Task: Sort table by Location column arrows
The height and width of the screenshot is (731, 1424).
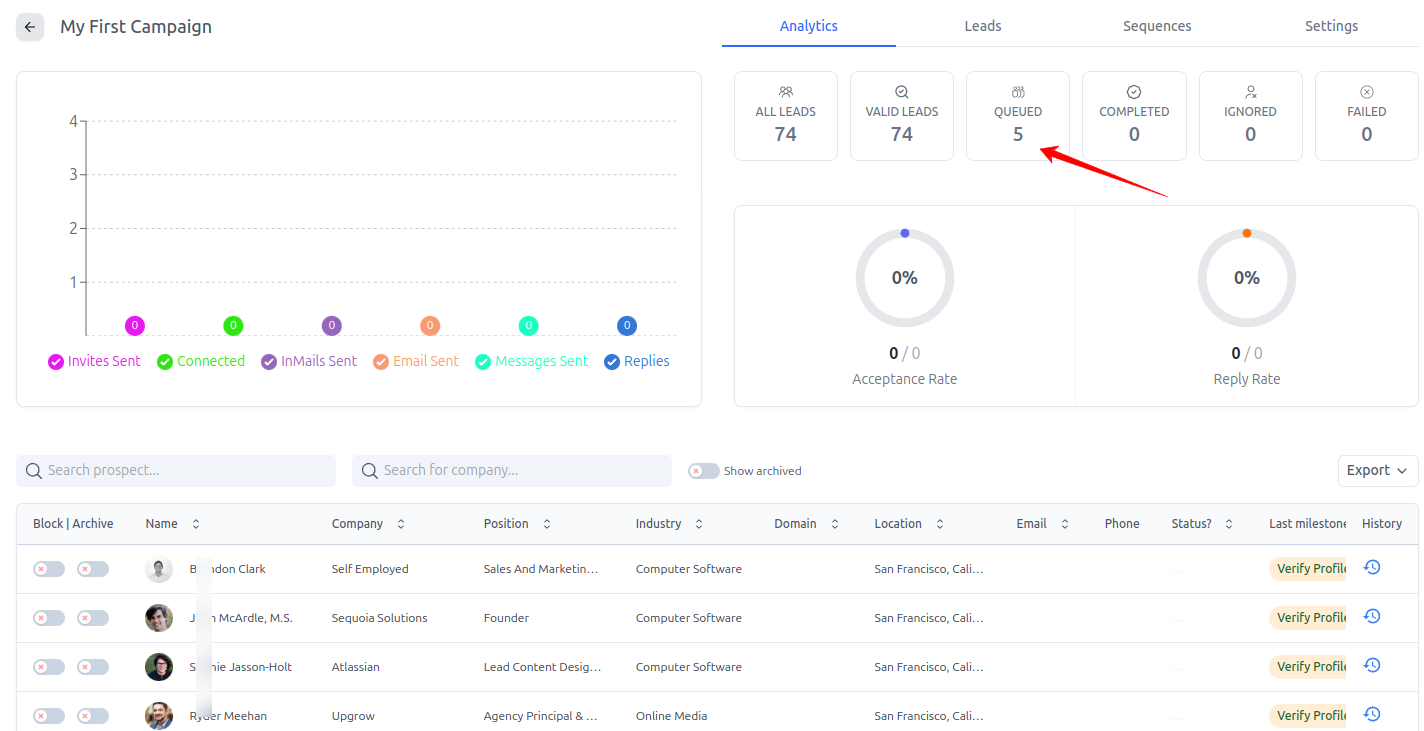Action: coord(940,524)
